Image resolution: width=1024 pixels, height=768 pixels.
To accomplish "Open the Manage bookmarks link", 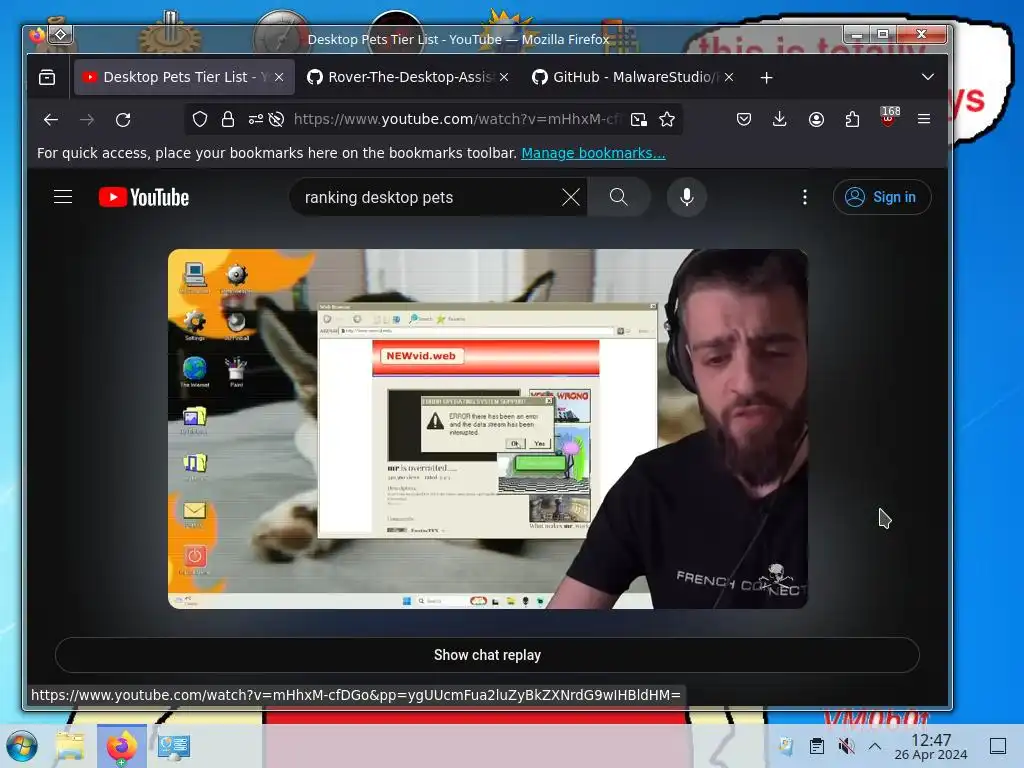I will point(593,153).
